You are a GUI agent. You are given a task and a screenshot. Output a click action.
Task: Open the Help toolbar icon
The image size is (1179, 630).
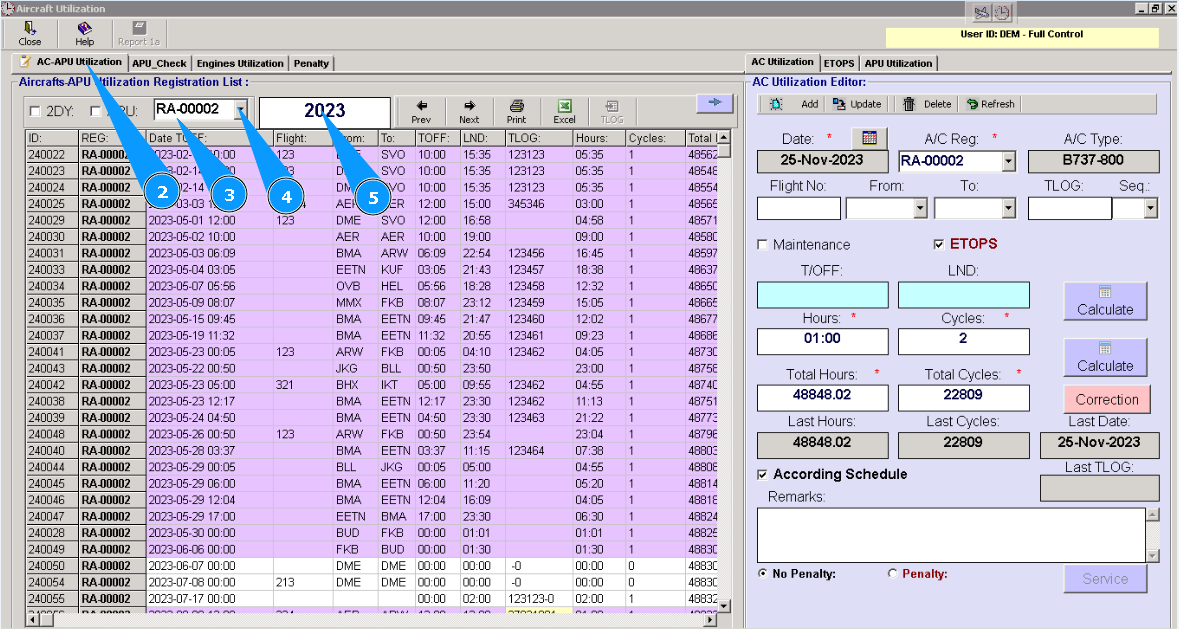[85, 34]
